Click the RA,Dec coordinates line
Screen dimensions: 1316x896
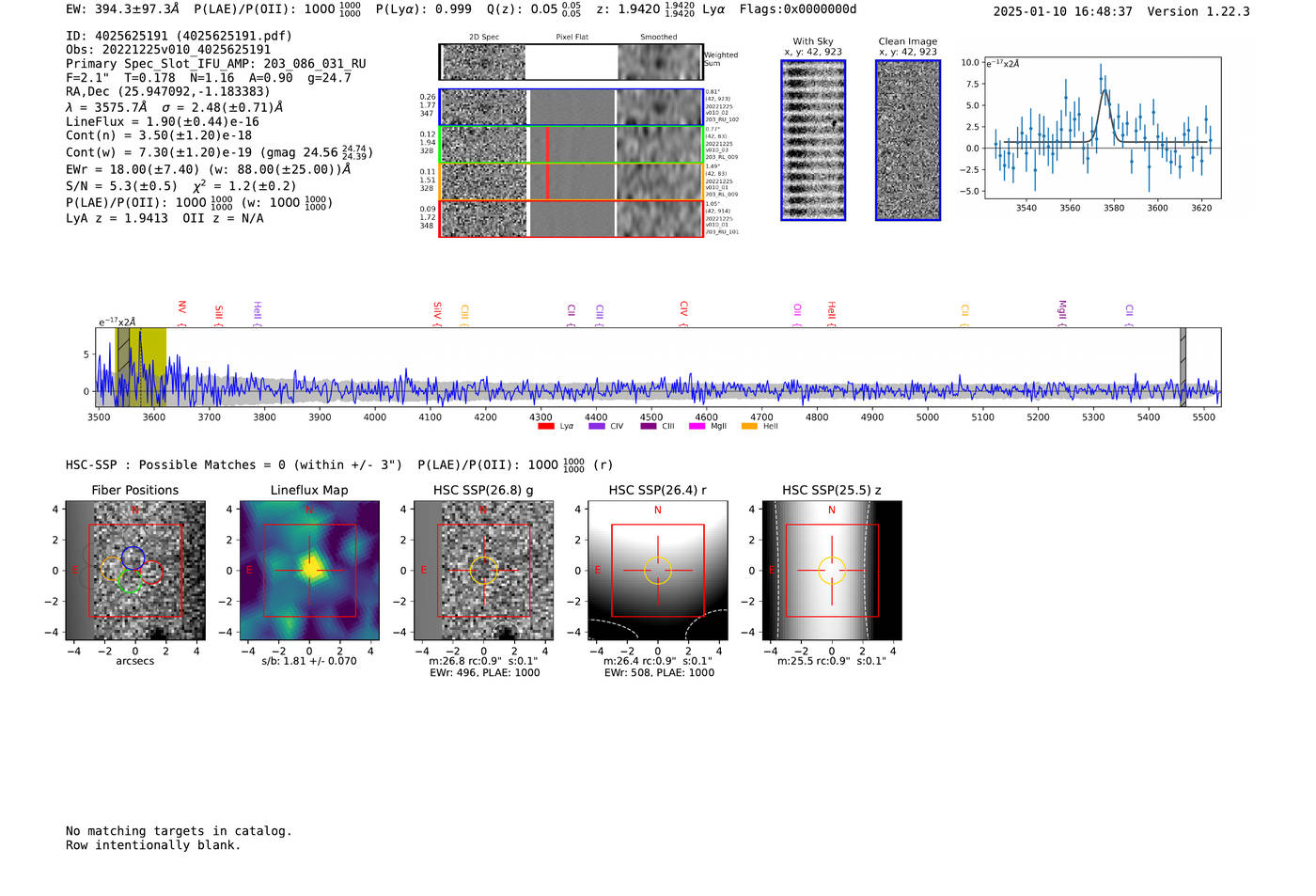coord(167,91)
